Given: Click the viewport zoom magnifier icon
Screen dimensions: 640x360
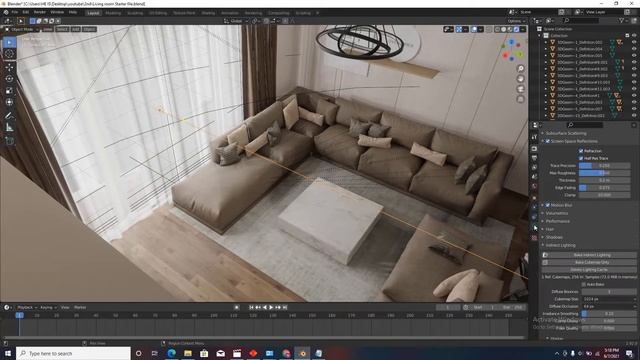Looking at the screenshot, I should coord(520,69).
